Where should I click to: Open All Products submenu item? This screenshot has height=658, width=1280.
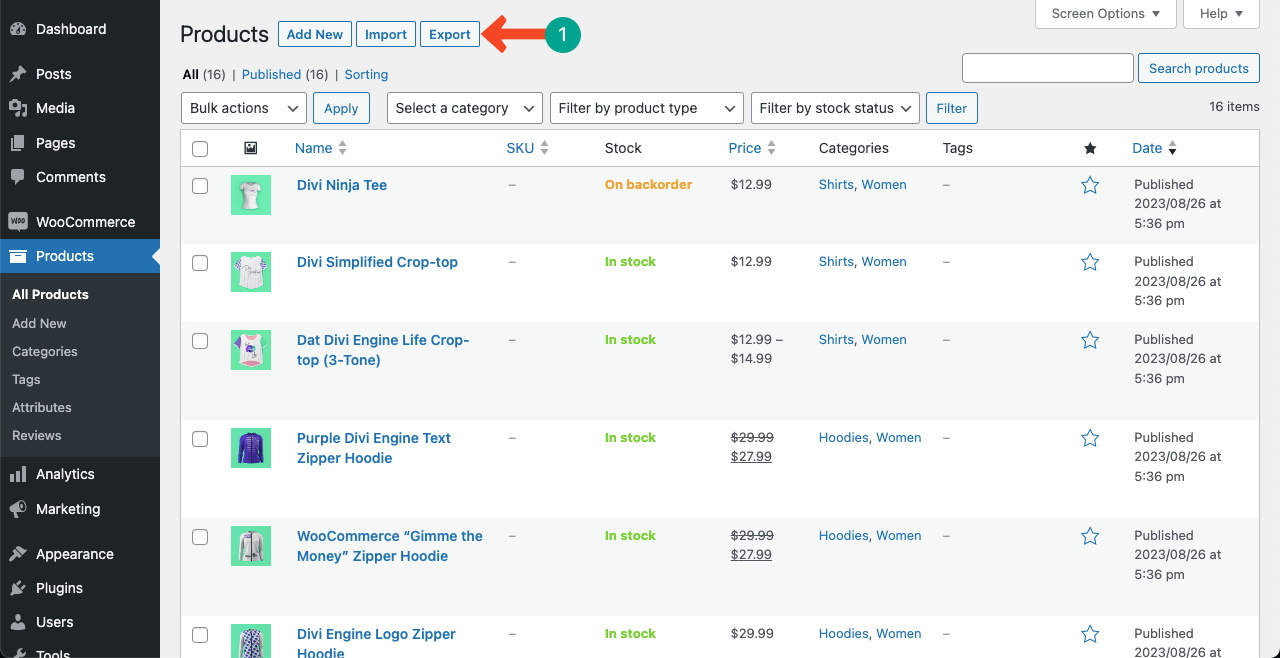(50, 294)
